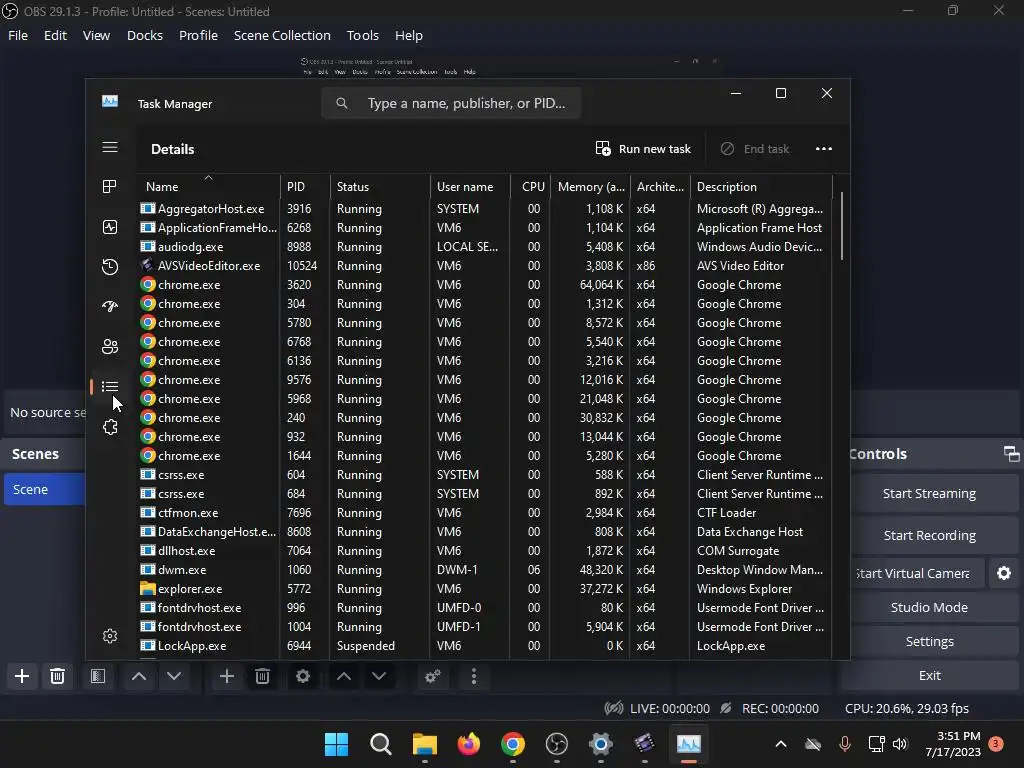This screenshot has width=1024, height=768.
Task: Click Start Recording in OBS
Action: point(929,536)
